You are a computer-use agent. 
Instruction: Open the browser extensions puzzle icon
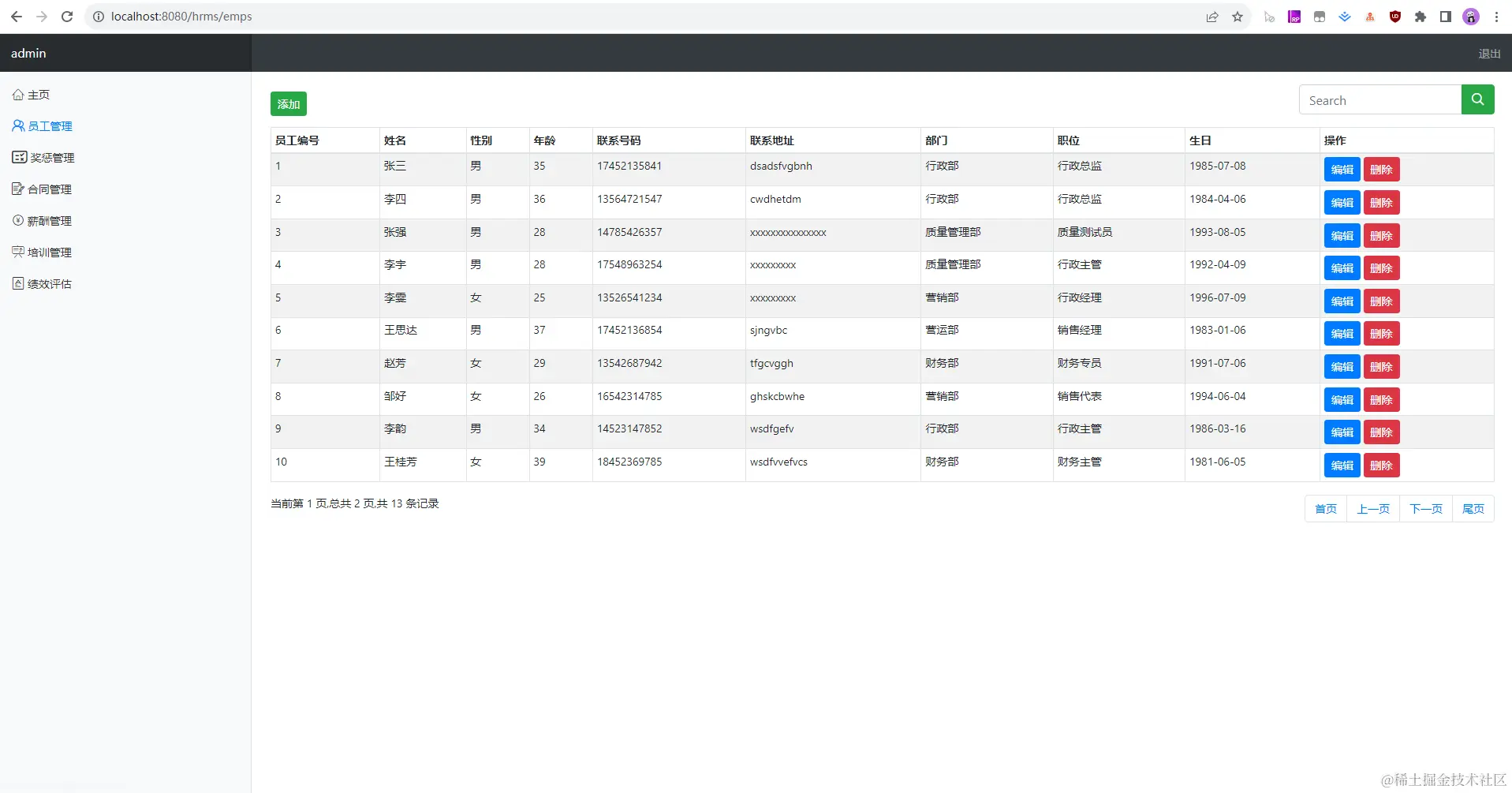[1421, 17]
